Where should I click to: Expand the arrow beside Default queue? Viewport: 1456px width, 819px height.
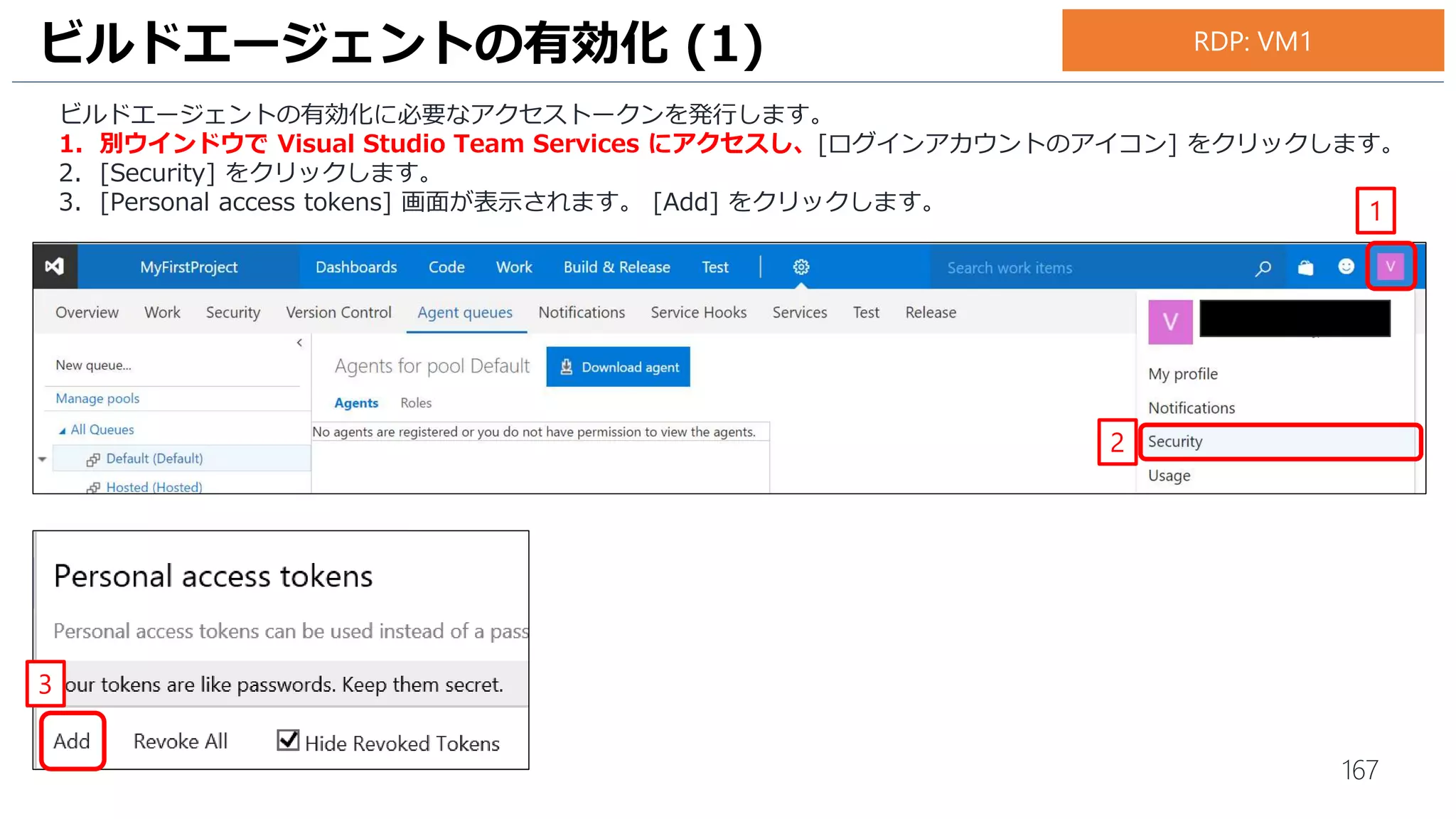[42, 459]
